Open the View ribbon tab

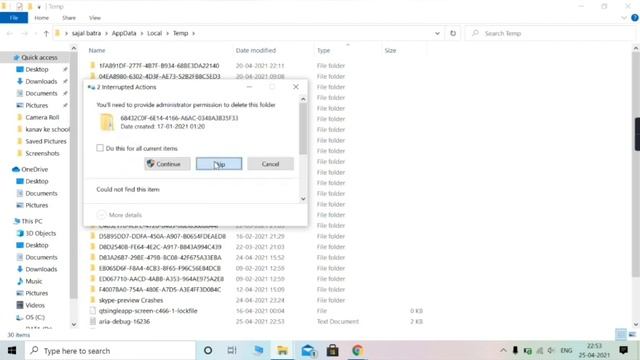click(95, 18)
